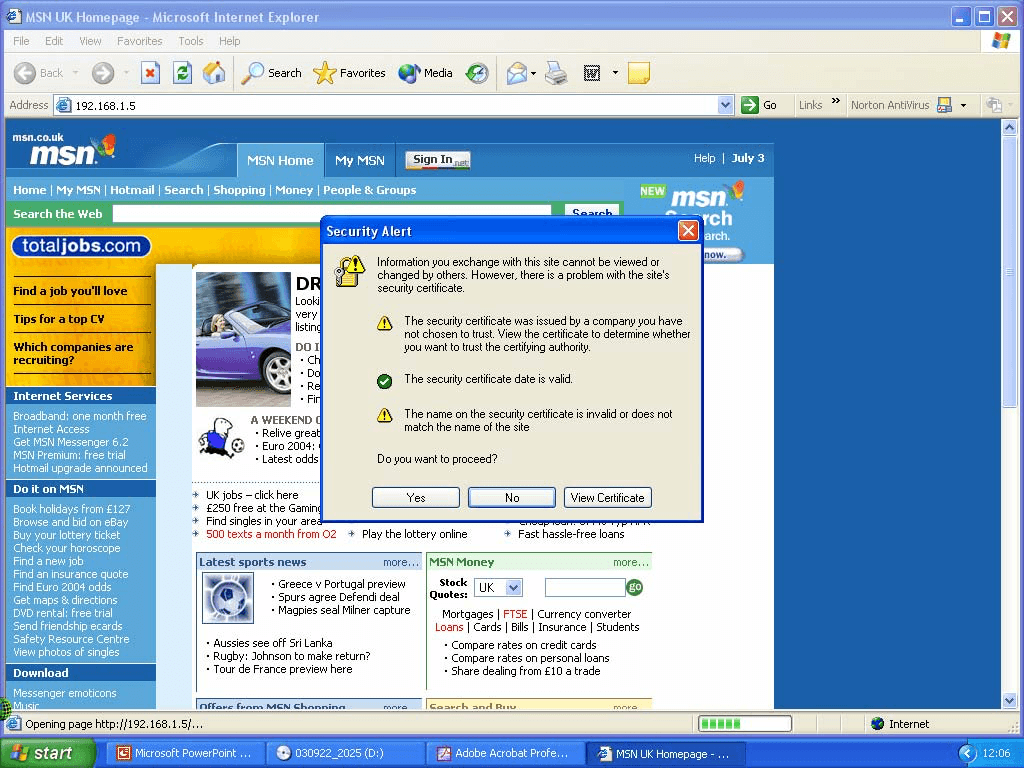Open the Currency converter link
The height and width of the screenshot is (768, 1024).
coord(584,614)
